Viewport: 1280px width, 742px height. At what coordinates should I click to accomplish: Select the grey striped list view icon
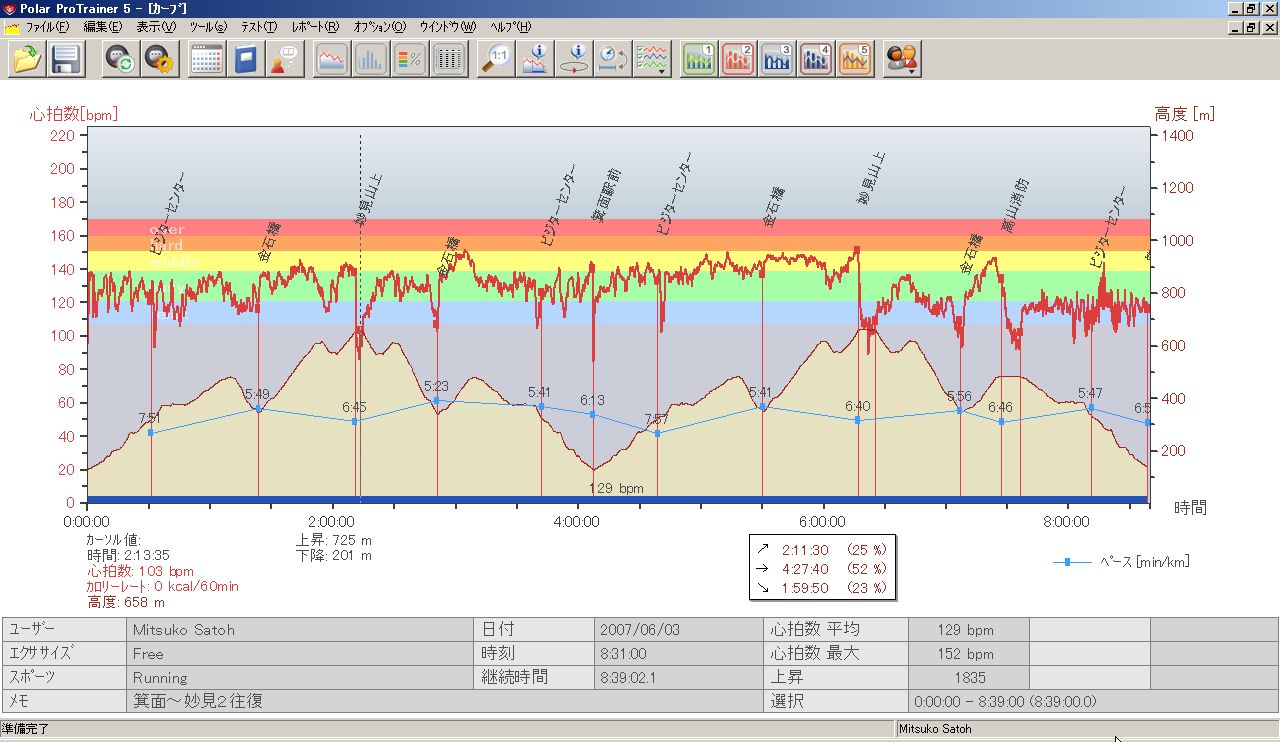tap(449, 59)
